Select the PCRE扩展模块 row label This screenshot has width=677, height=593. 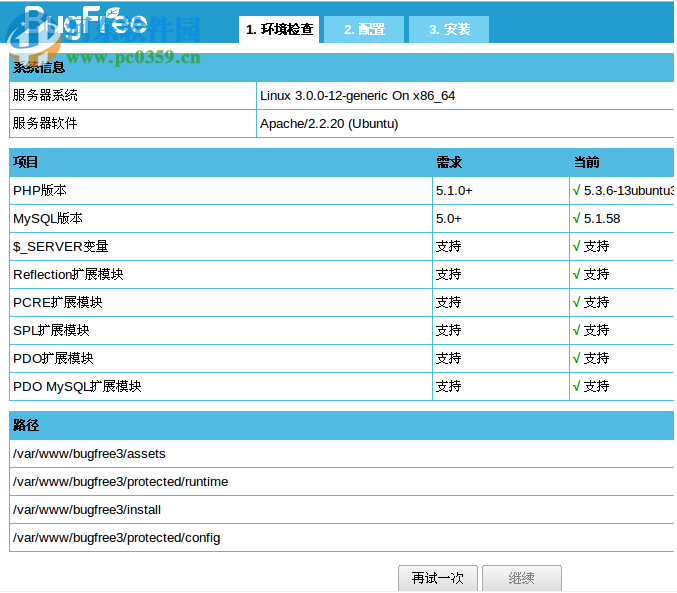pyautogui.click(x=57, y=302)
